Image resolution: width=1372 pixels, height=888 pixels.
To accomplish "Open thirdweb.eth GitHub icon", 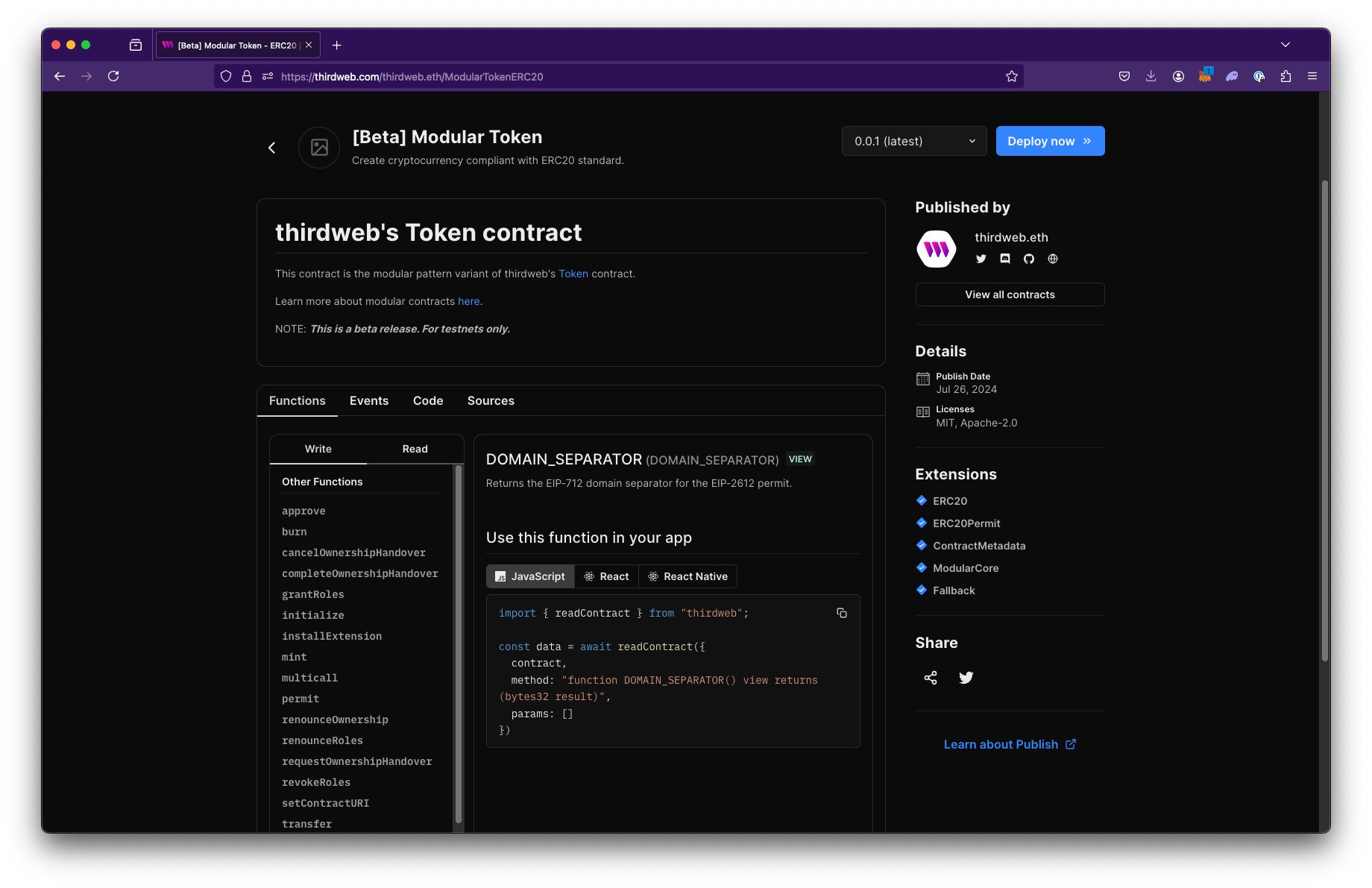I will [1029, 259].
